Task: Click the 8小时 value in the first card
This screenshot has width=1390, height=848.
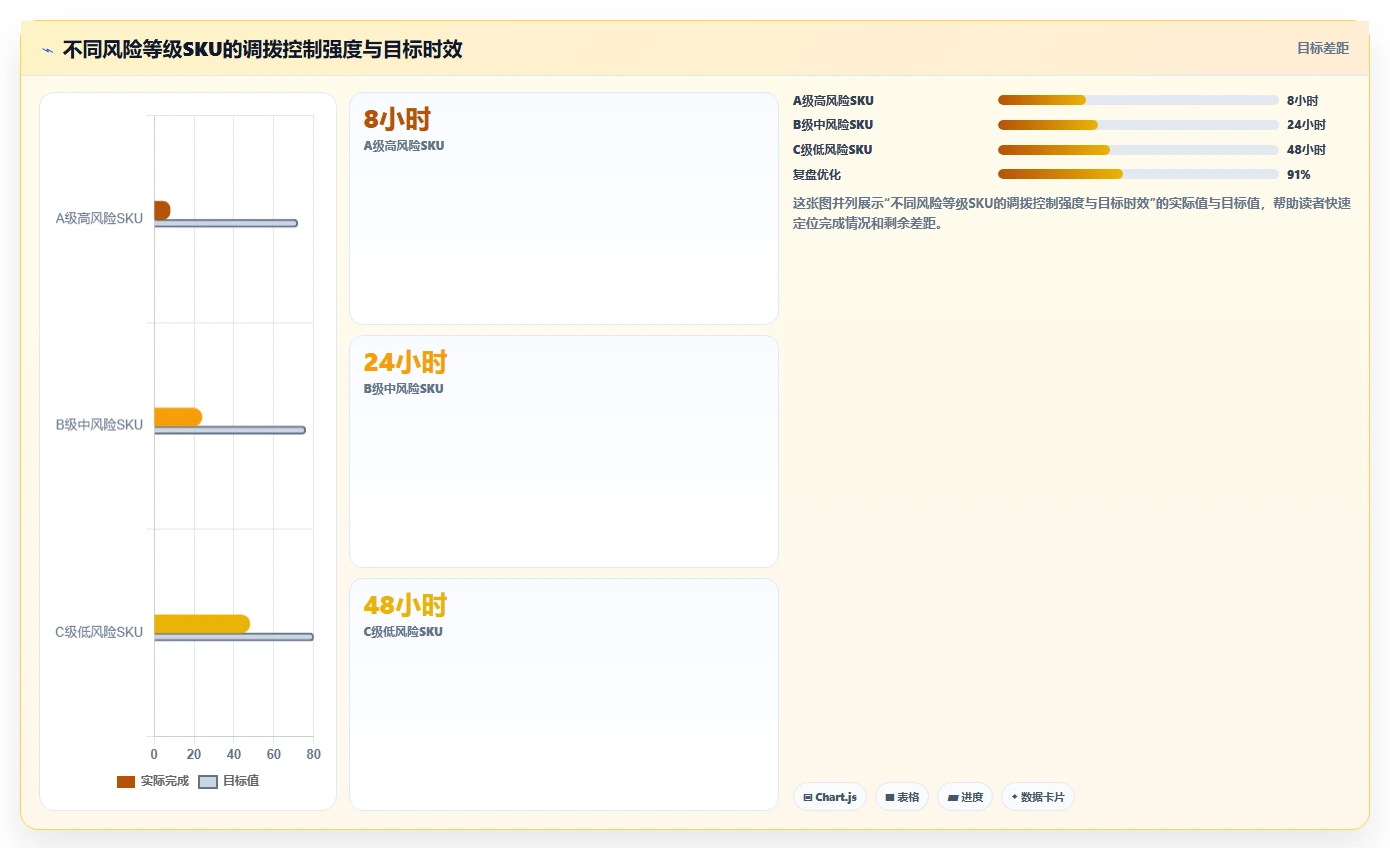Action: pyautogui.click(x=397, y=120)
